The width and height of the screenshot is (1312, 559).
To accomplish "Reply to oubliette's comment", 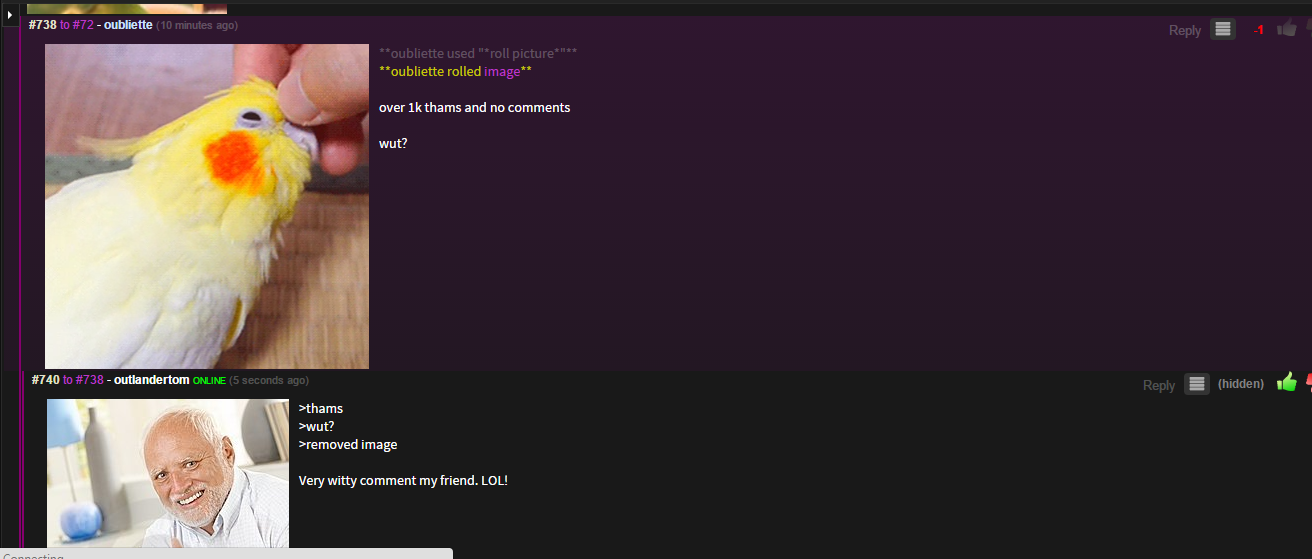I will (1184, 30).
